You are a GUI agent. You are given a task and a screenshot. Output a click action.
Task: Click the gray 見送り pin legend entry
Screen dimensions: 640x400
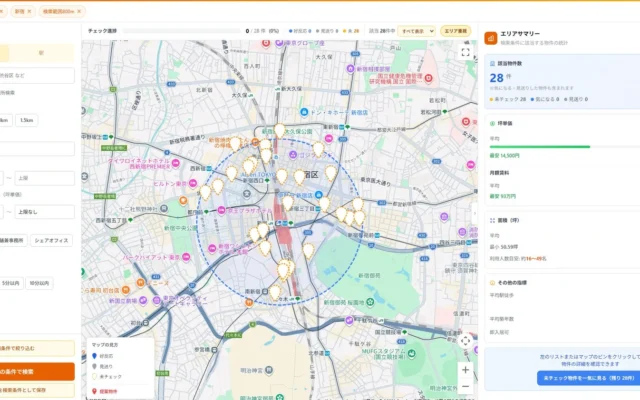[x=102, y=367]
